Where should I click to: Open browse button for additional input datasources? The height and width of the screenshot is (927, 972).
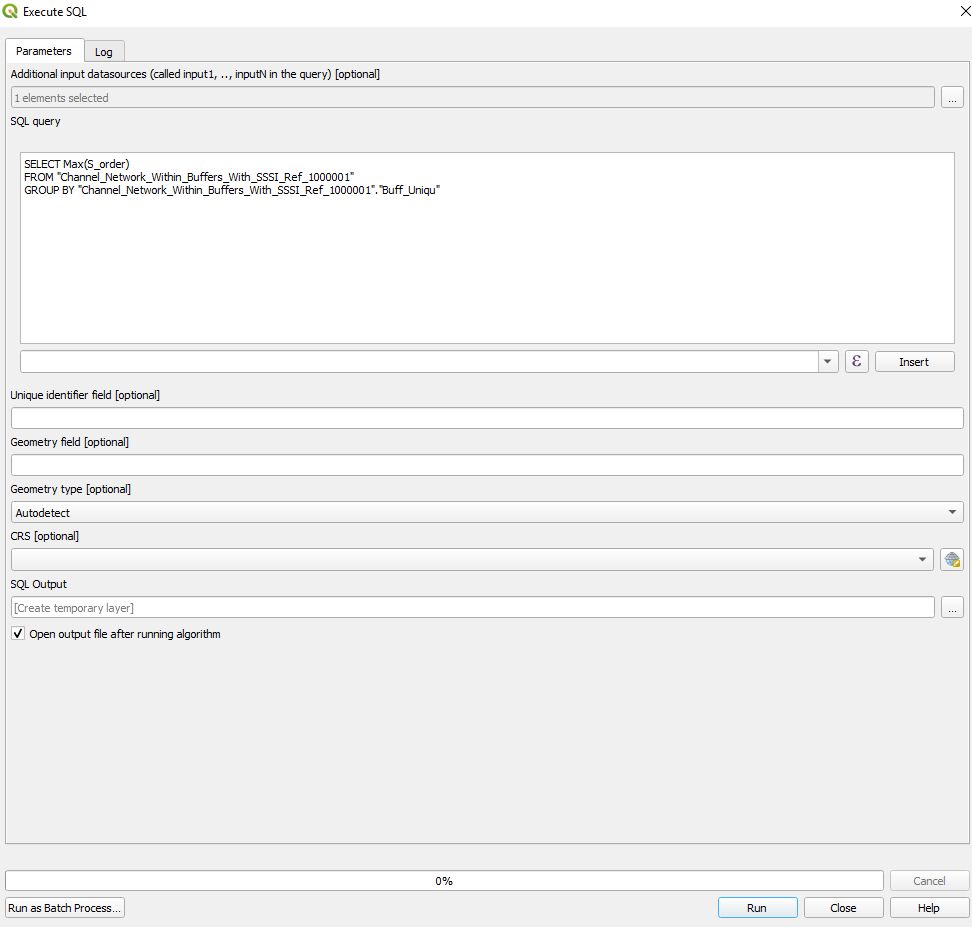tap(952, 98)
